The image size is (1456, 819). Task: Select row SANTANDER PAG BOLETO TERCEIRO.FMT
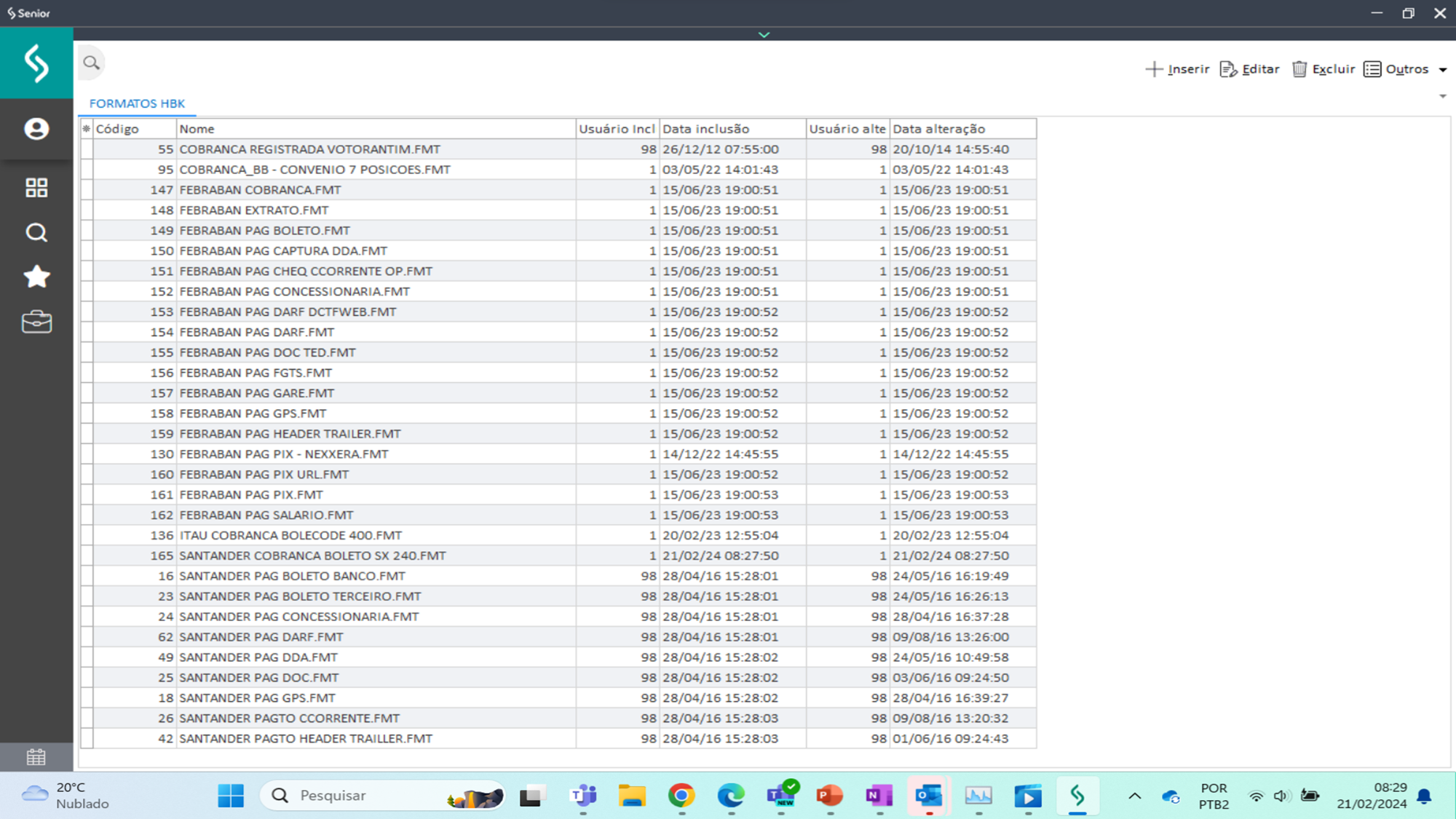point(558,596)
